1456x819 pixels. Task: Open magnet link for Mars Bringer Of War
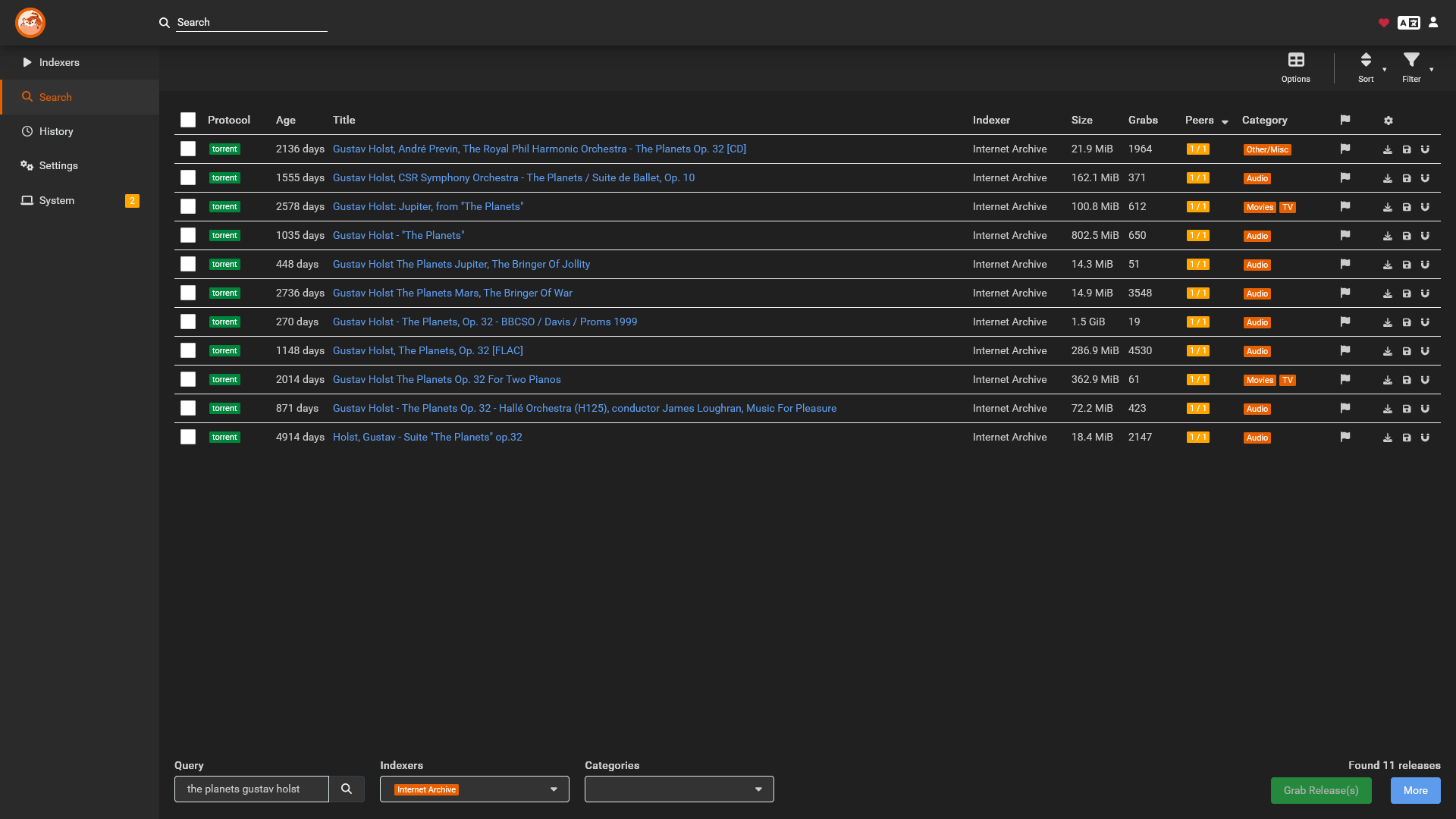[x=1425, y=293]
